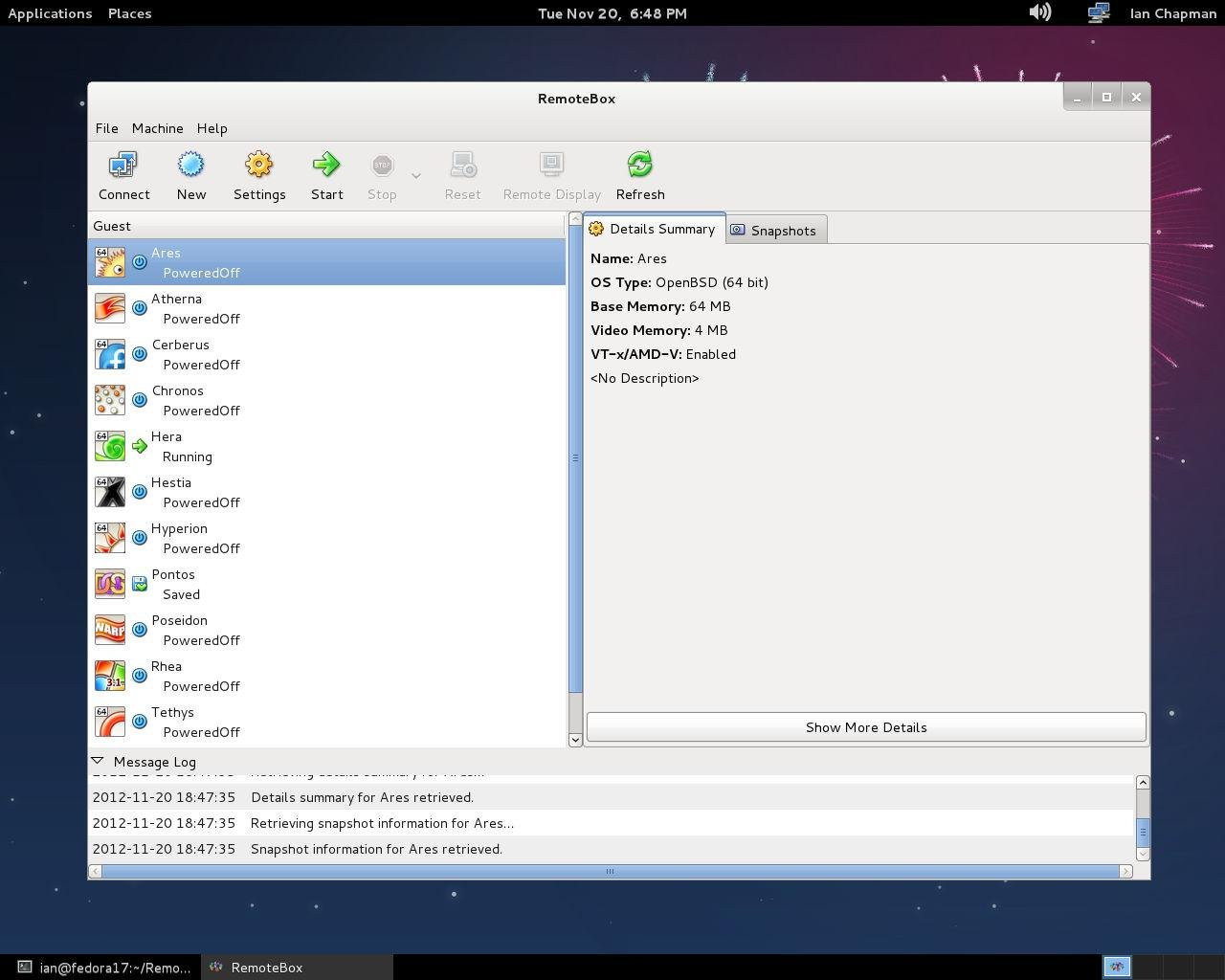Open the Applications menu in top panel

[x=50, y=13]
